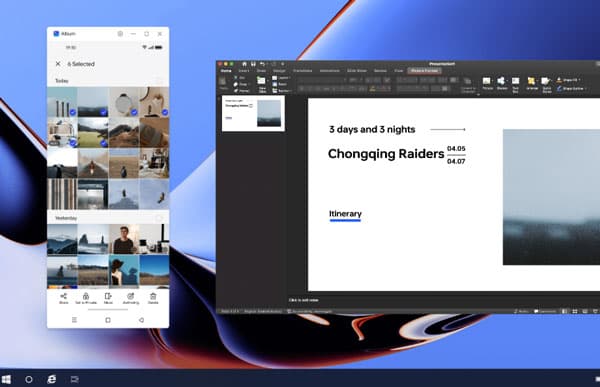
Task: Click the 'Itinerary' heading on slide
Action: 345,214
